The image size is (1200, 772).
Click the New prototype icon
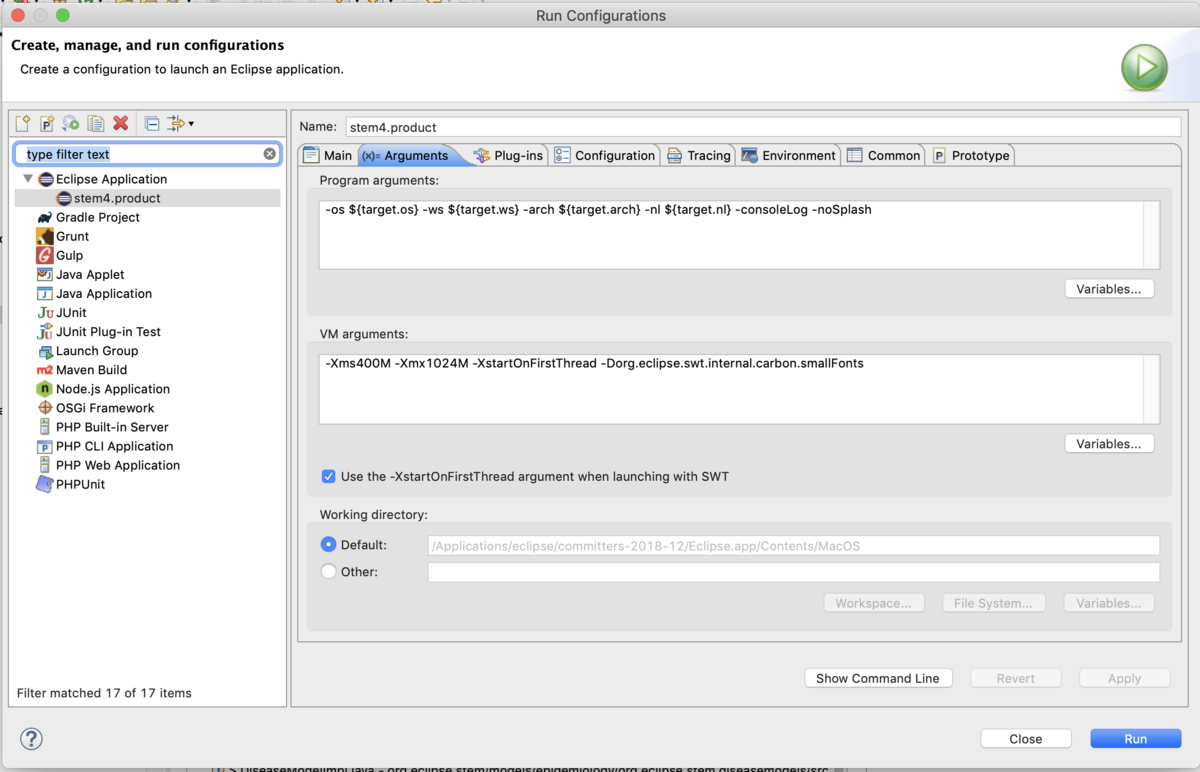pyautogui.click(x=47, y=124)
